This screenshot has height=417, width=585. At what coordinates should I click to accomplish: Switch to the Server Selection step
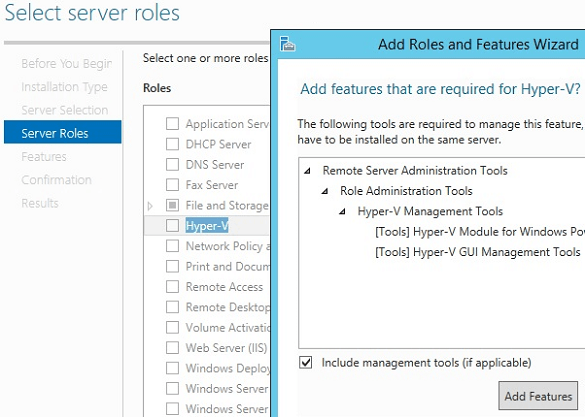[x=65, y=110]
